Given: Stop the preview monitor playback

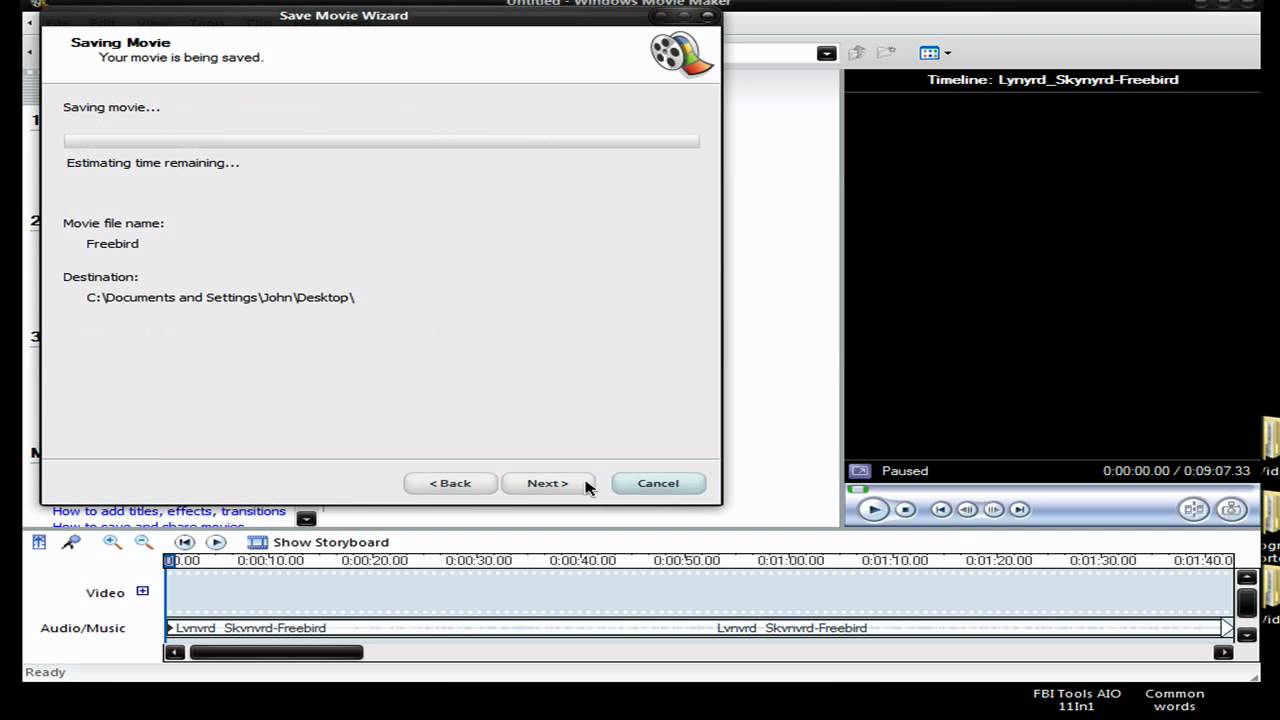Looking at the screenshot, I should [x=905, y=509].
